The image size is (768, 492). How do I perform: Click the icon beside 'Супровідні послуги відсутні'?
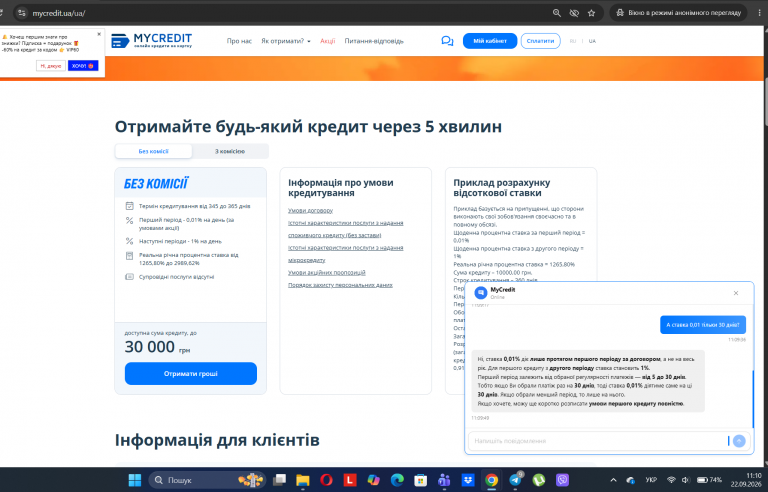click(x=129, y=277)
